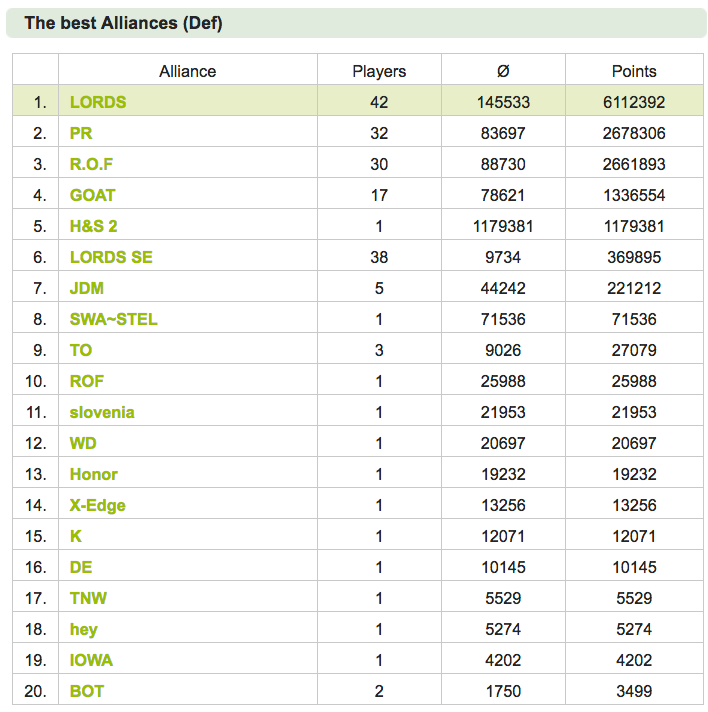Viewport: 708px width, 712px height.
Task: Select the R.O.F alliance link
Action: [91, 164]
